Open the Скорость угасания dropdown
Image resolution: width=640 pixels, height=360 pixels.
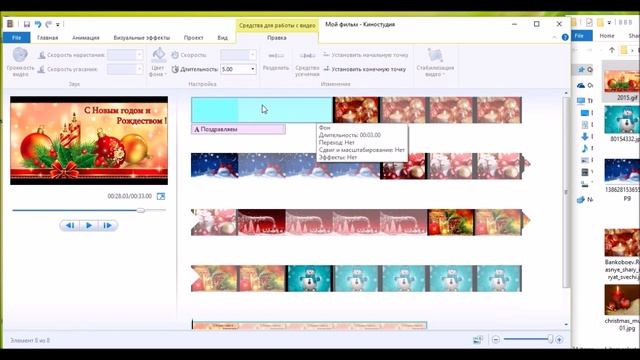(139, 69)
